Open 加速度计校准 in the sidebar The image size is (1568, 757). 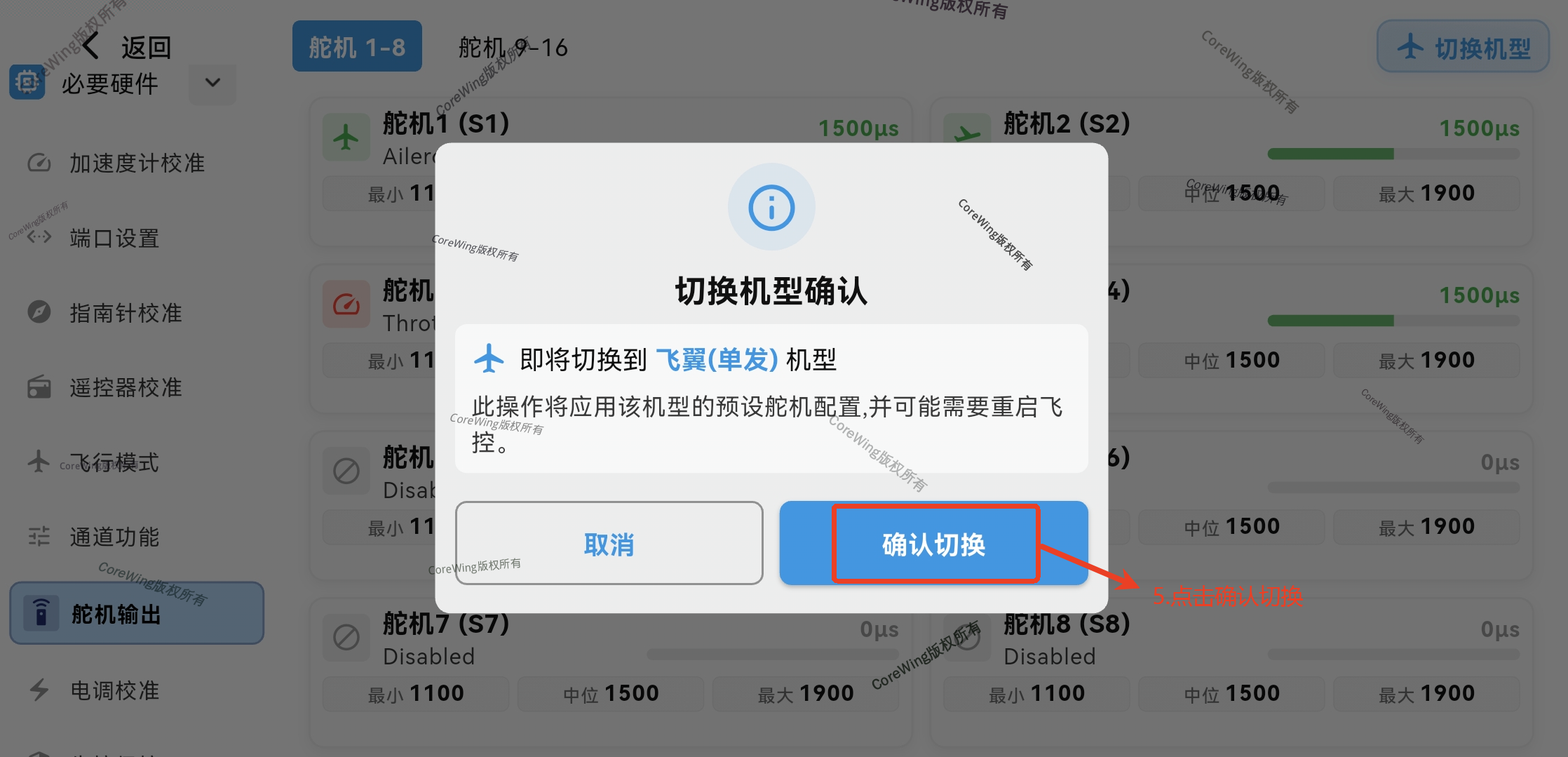click(137, 163)
